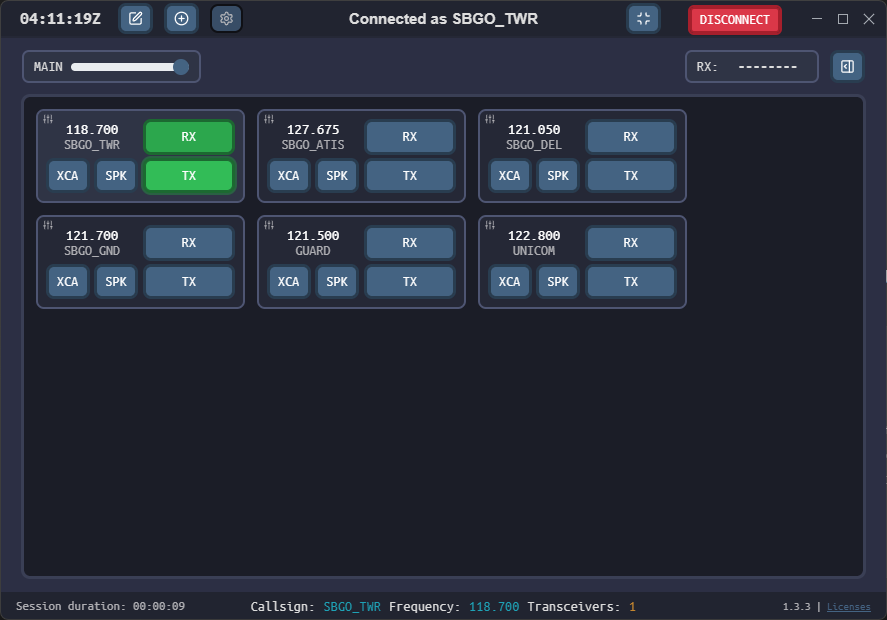Toggle the side panel icon next to RX

(847, 67)
